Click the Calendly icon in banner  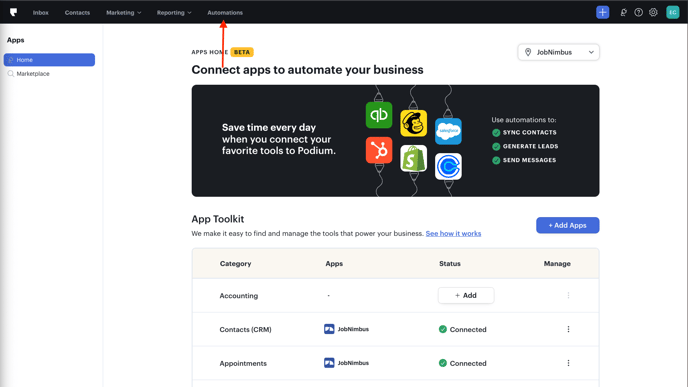tap(448, 166)
